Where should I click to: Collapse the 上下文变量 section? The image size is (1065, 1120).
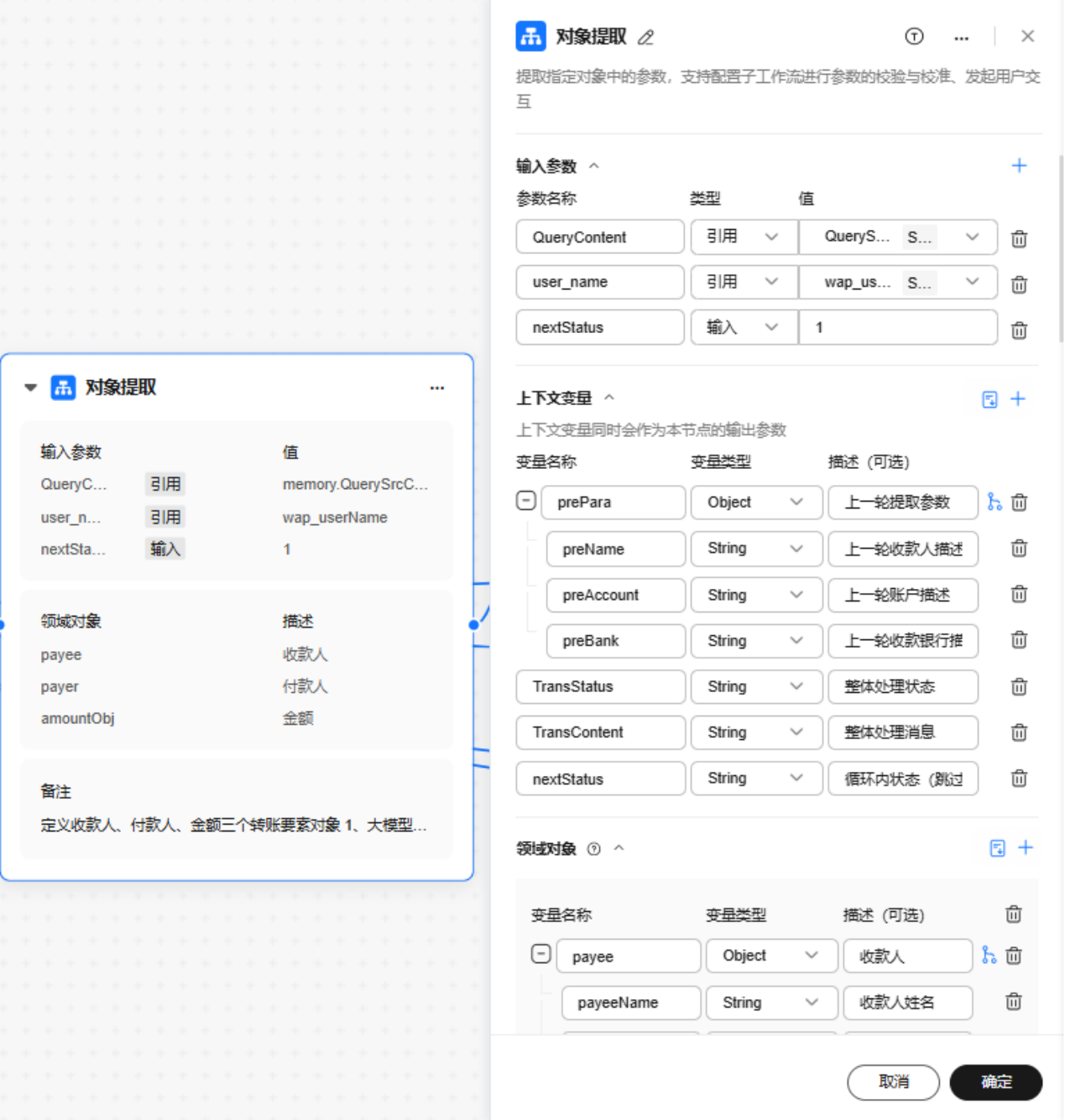click(609, 398)
